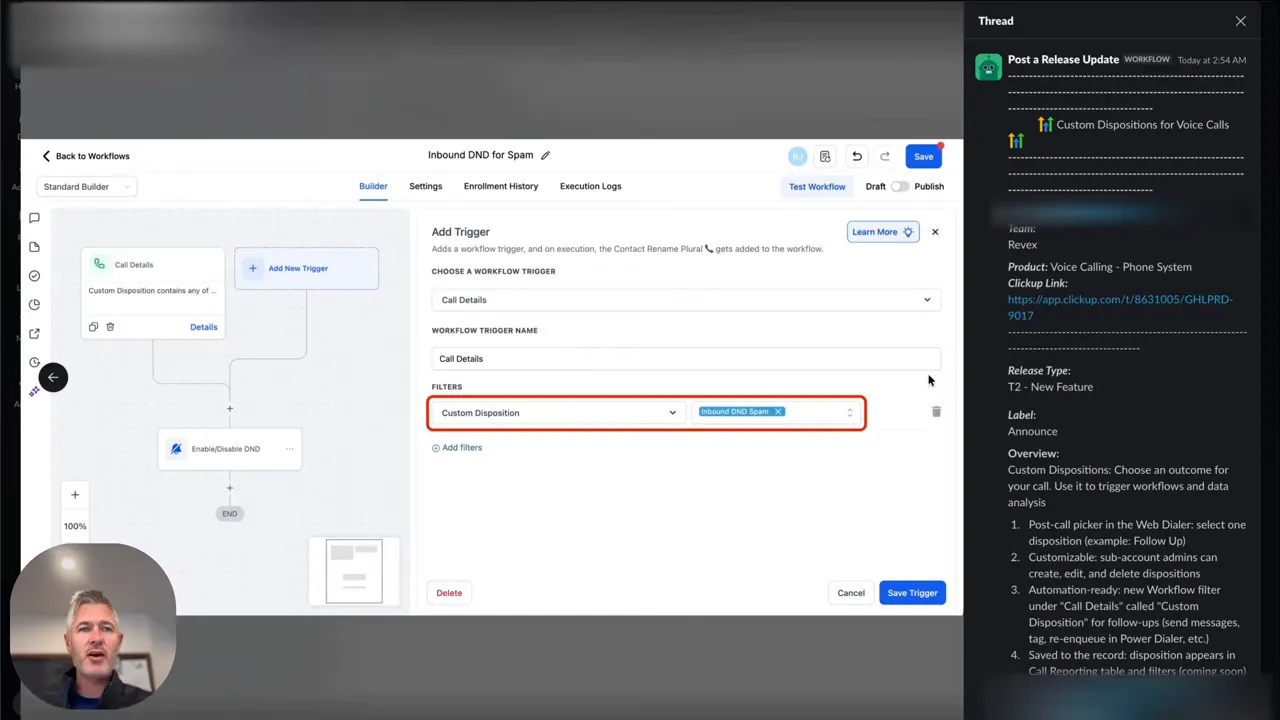Viewport: 1280px width, 720px height.
Task: Undo the last workflow change
Action: (x=857, y=156)
